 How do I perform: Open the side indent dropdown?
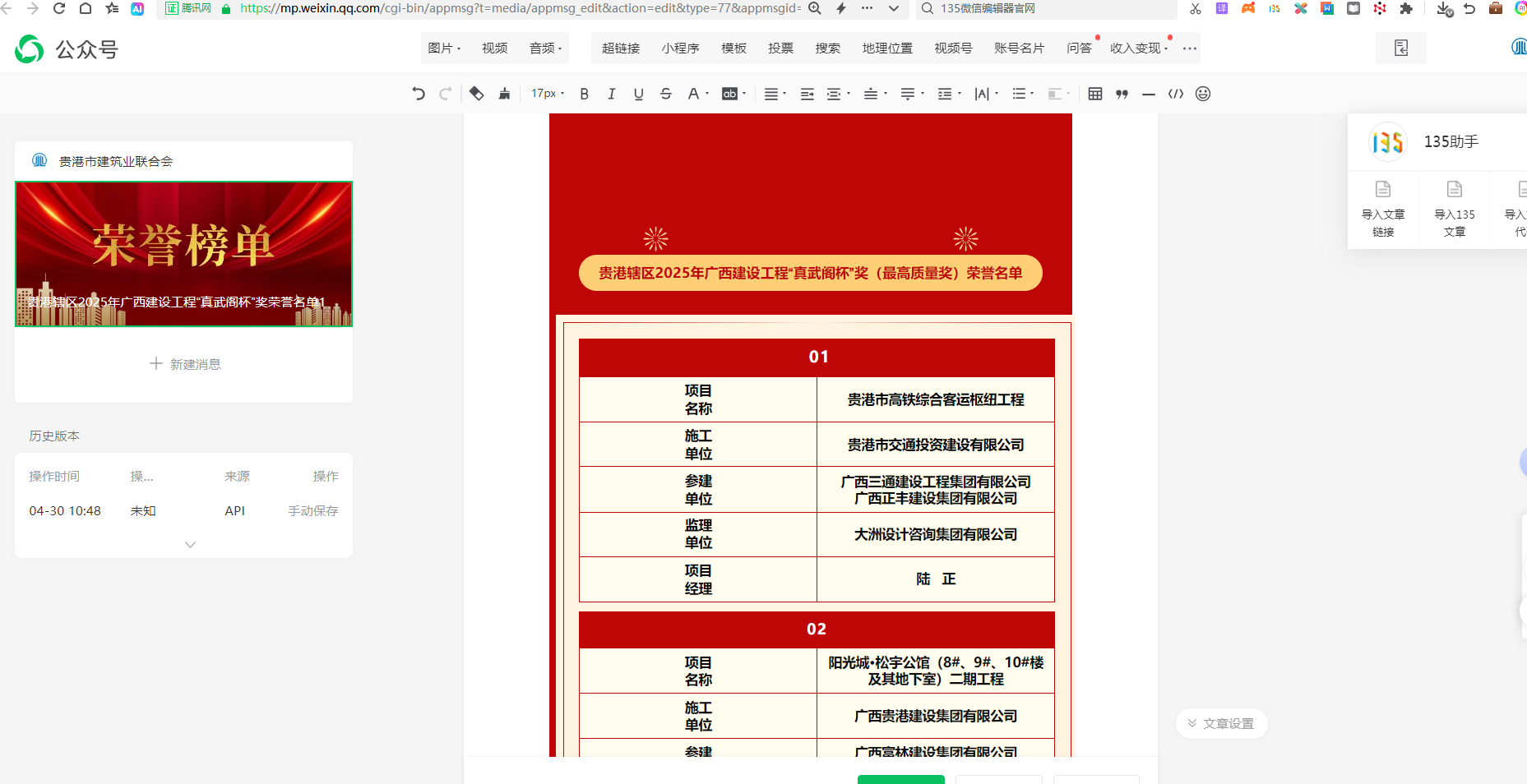pyautogui.click(x=838, y=94)
